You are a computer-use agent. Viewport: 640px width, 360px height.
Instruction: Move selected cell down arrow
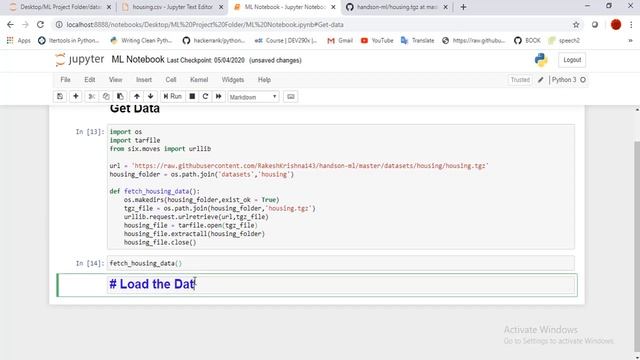click(x=151, y=97)
